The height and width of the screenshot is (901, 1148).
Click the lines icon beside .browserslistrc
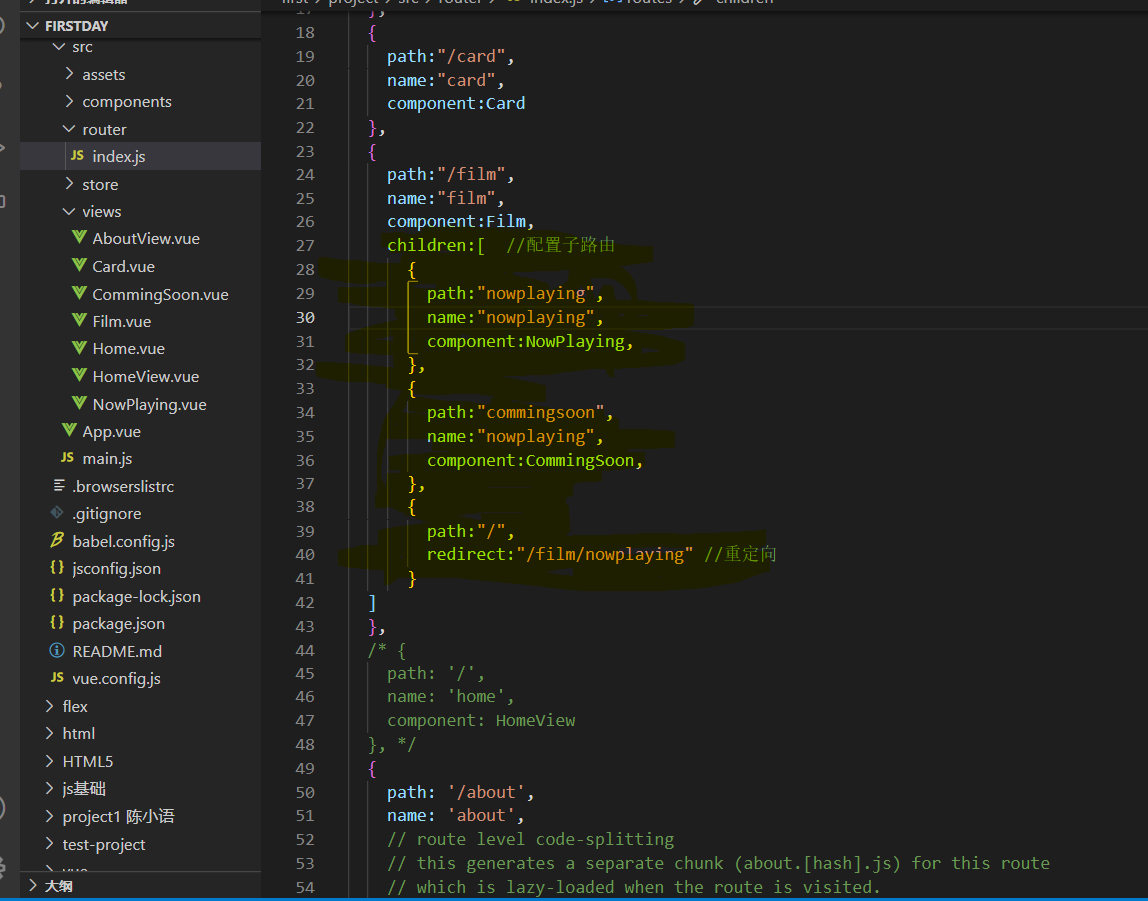(x=59, y=485)
